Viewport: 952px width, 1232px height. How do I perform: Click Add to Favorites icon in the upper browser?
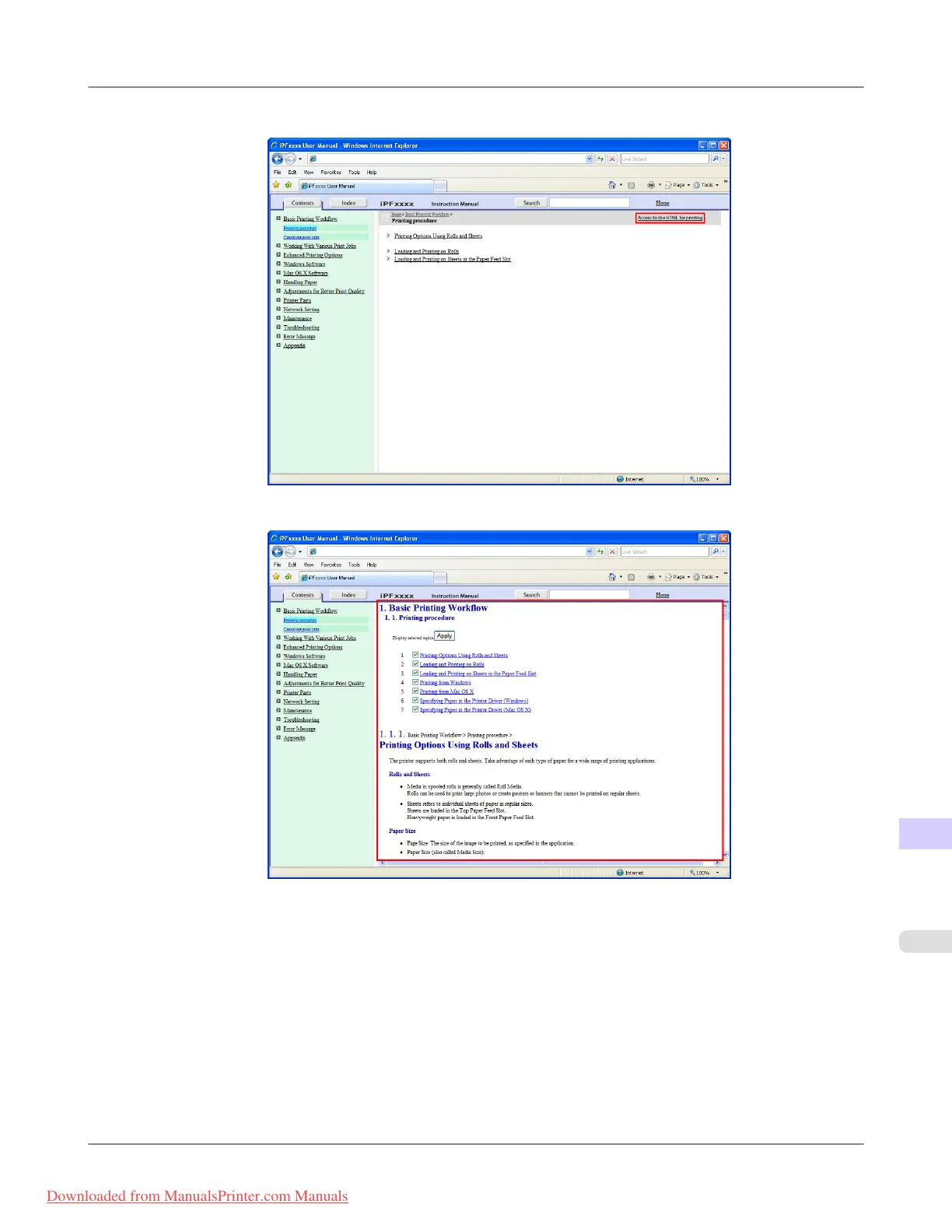[289, 185]
